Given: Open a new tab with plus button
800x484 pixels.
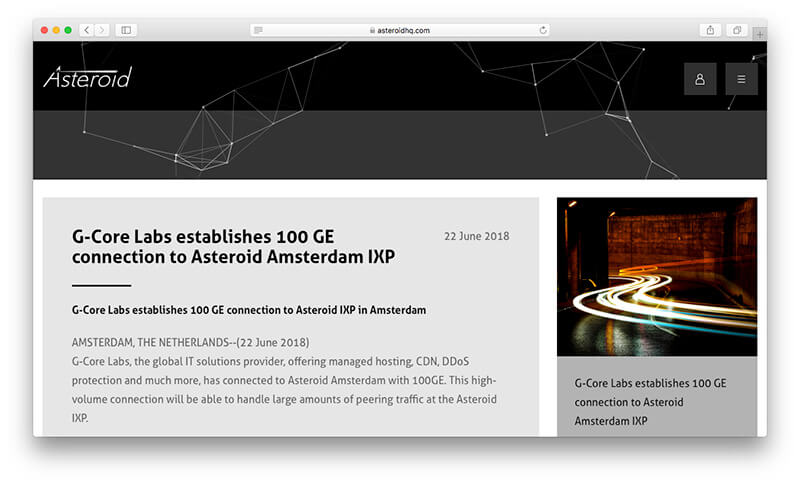Looking at the screenshot, I should click(760, 34).
